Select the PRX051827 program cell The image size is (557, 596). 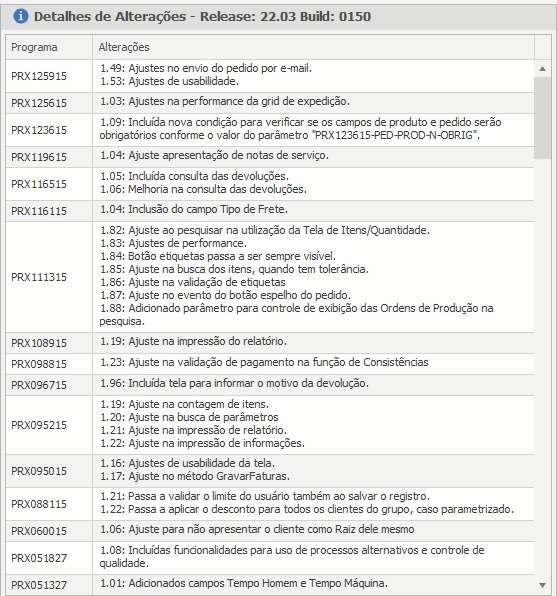pos(49,558)
